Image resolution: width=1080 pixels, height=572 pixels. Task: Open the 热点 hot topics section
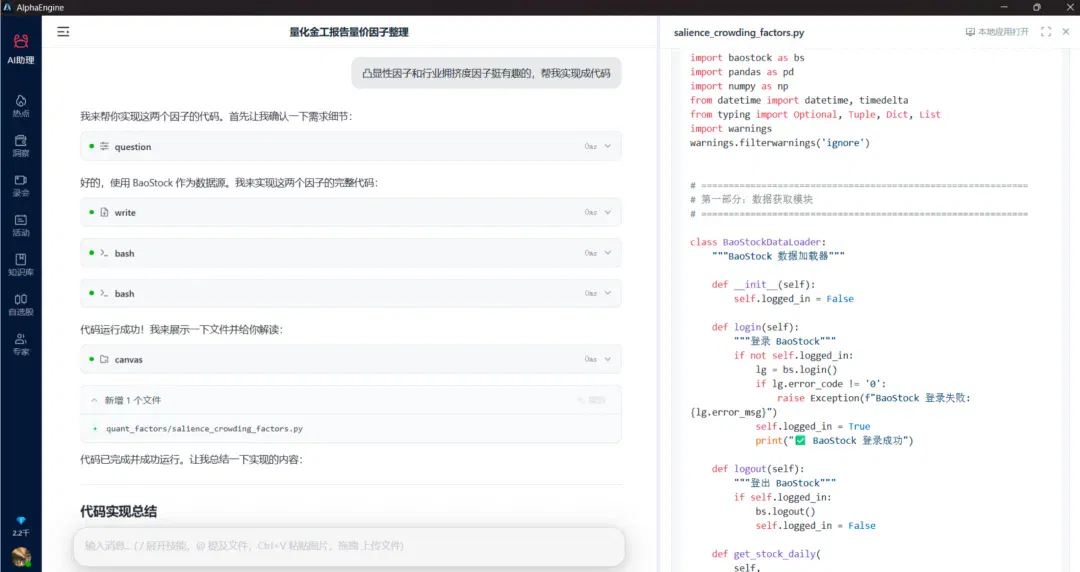(x=21, y=106)
